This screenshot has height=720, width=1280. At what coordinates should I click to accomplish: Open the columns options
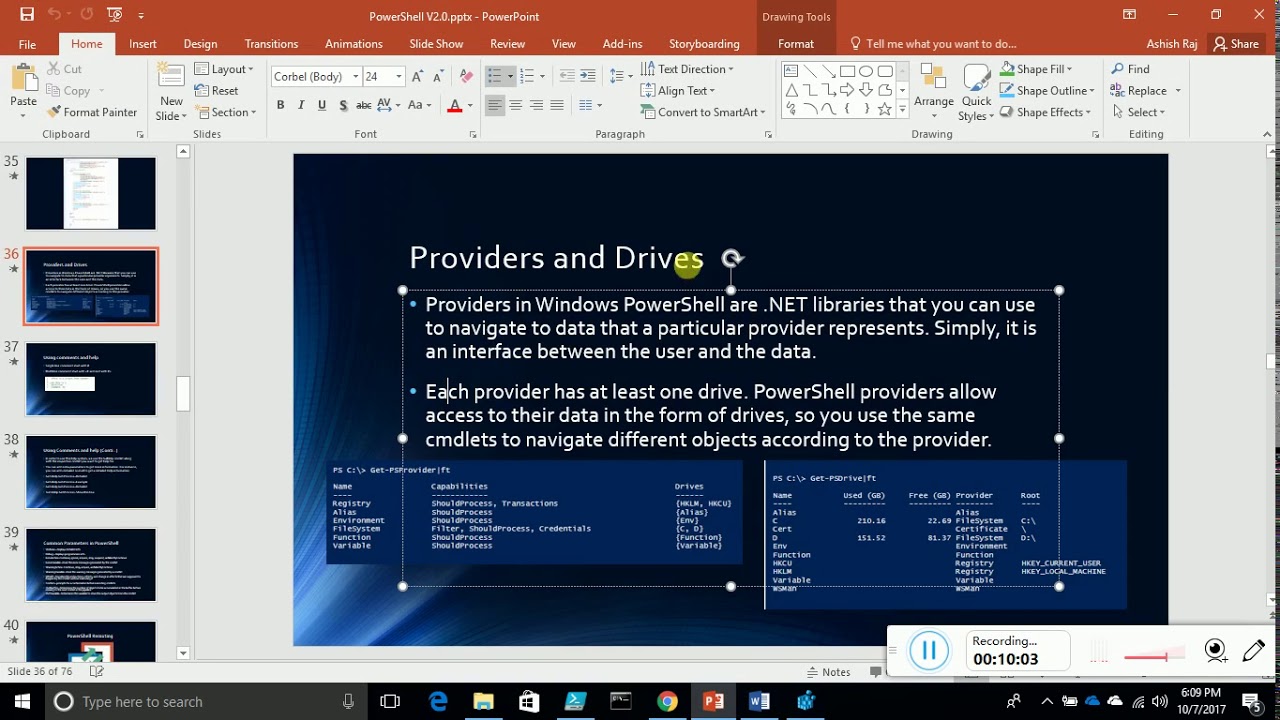point(590,105)
